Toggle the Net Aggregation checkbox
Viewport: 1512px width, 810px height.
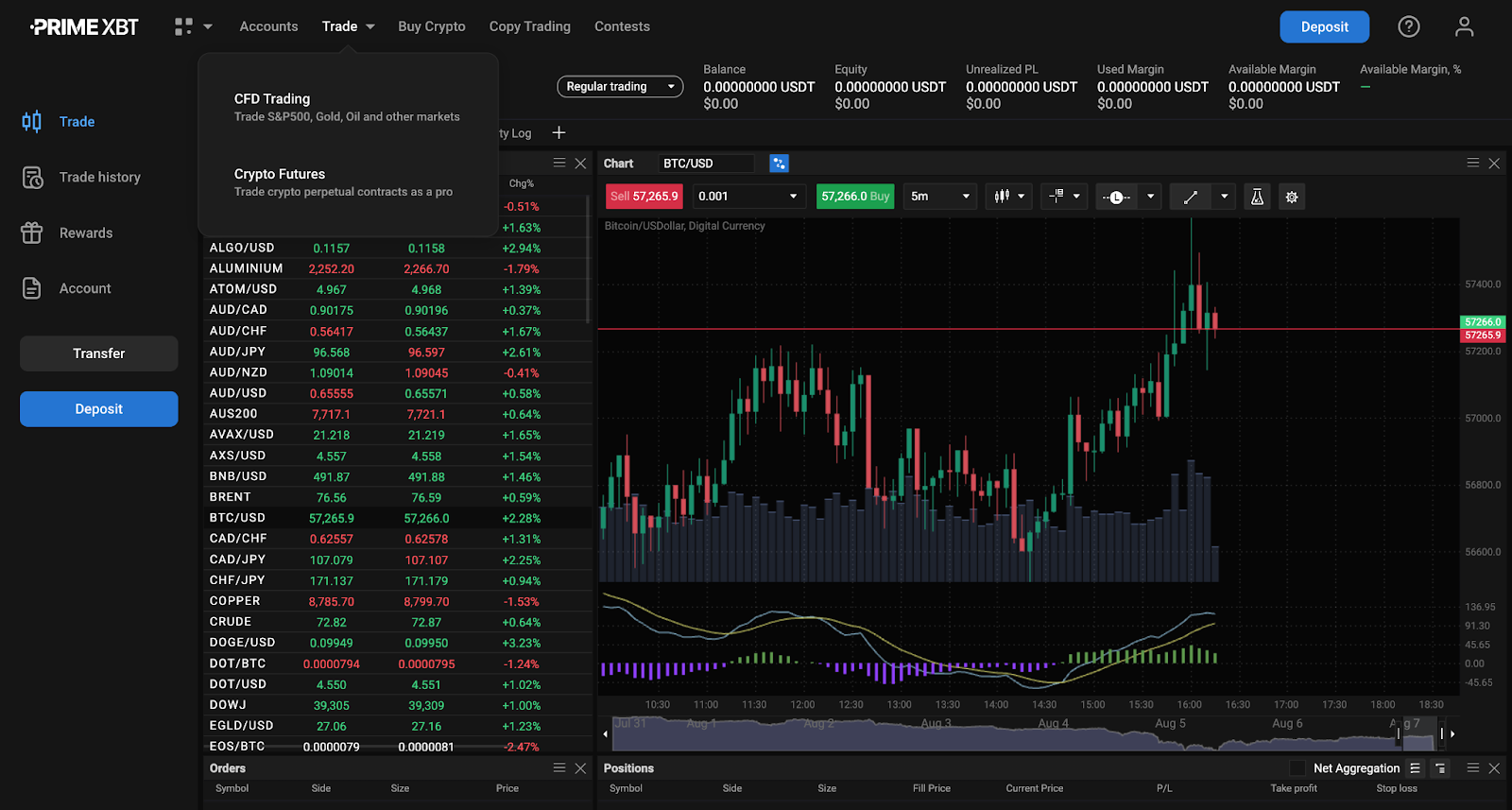(1297, 768)
